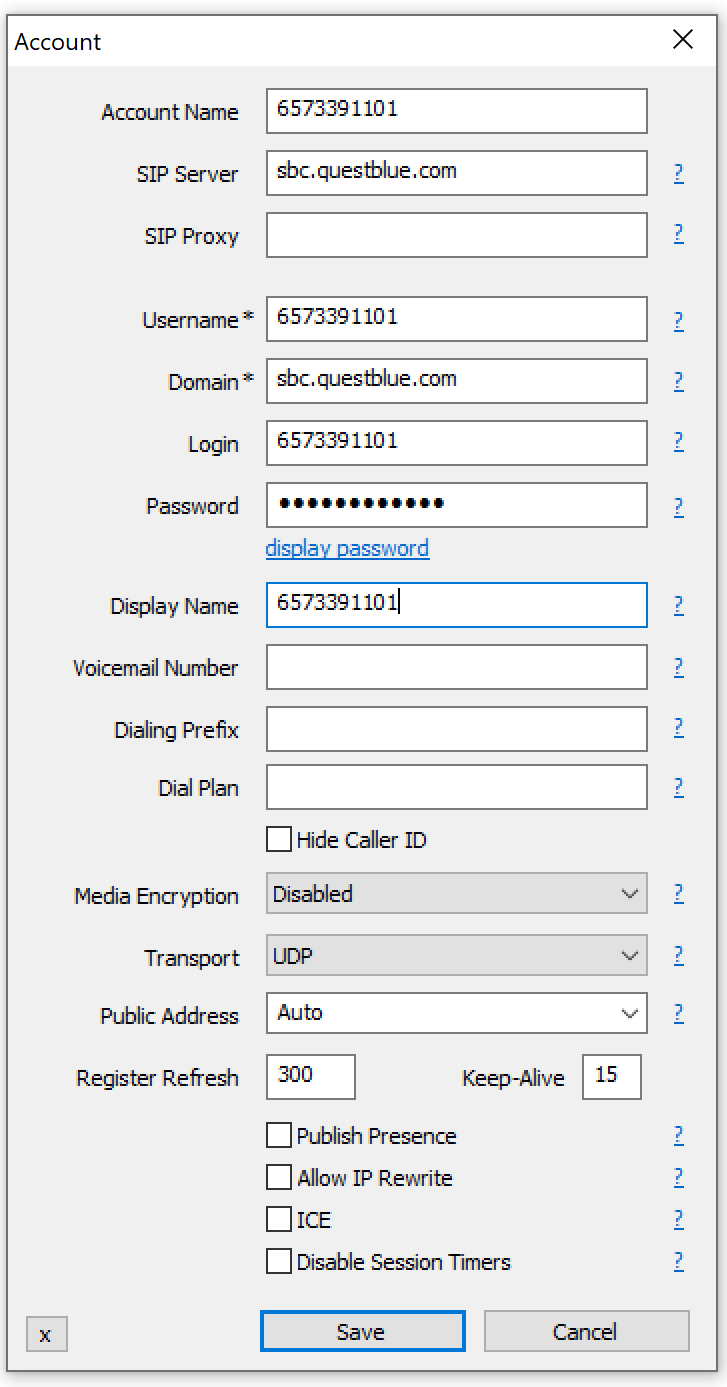The height and width of the screenshot is (1387, 727).
Task: Open the help link beside SIP Proxy
Action: pyautogui.click(x=678, y=234)
